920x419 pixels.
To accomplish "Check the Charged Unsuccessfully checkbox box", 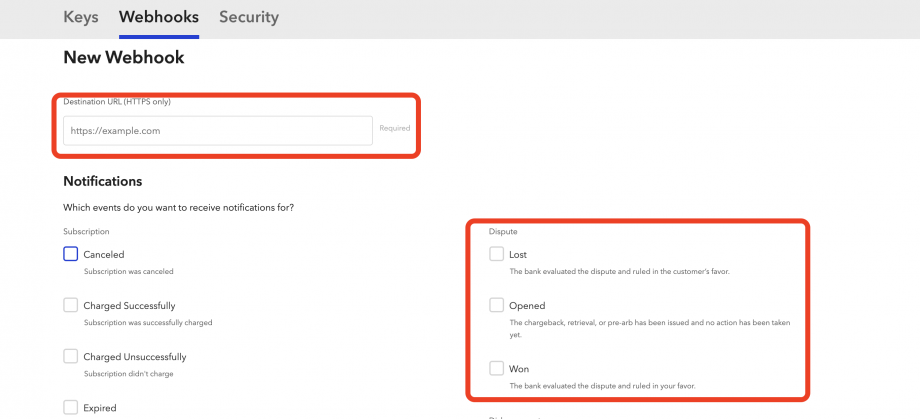I will [71, 356].
